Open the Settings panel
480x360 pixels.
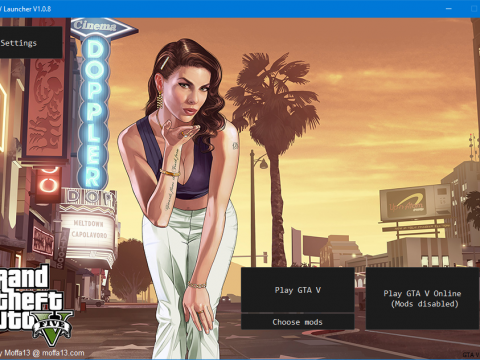pyautogui.click(x=31, y=43)
